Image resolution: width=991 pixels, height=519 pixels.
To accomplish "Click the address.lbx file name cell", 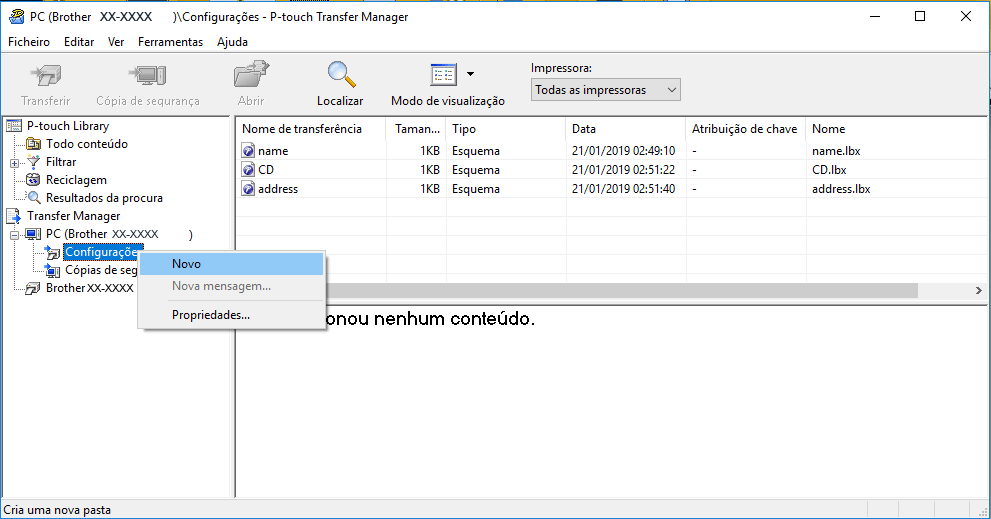I will [841, 188].
